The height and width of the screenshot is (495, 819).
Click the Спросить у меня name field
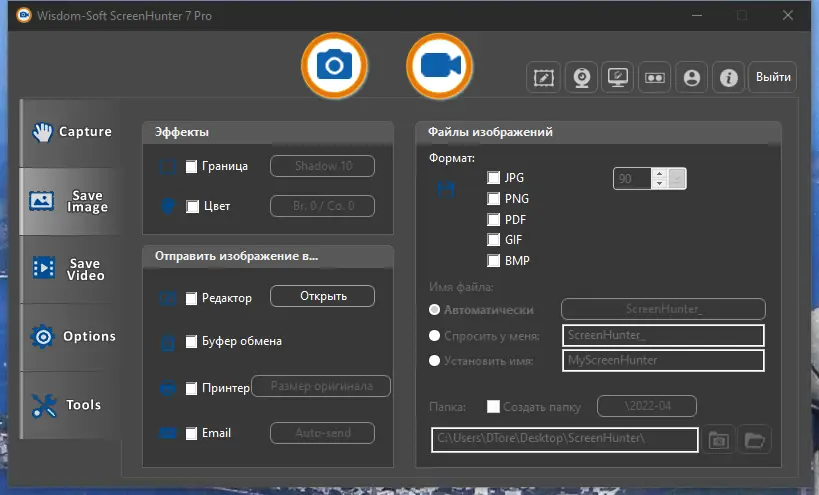click(663, 335)
